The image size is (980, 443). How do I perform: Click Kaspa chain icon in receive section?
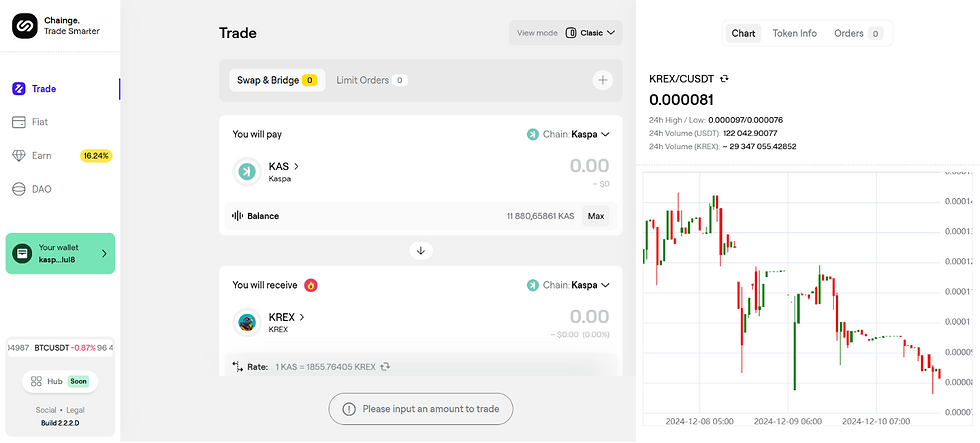(x=532, y=285)
